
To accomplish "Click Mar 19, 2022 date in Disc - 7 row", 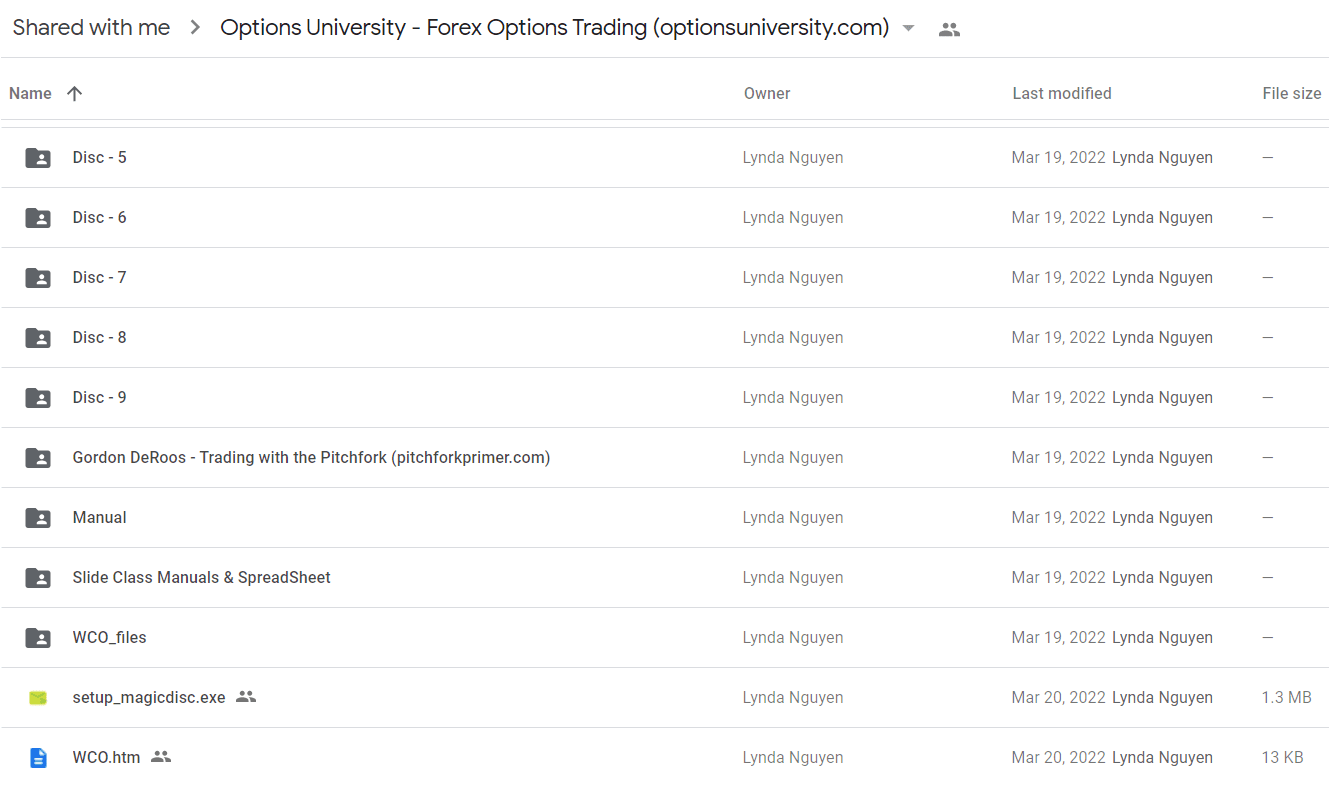I will (1059, 277).
